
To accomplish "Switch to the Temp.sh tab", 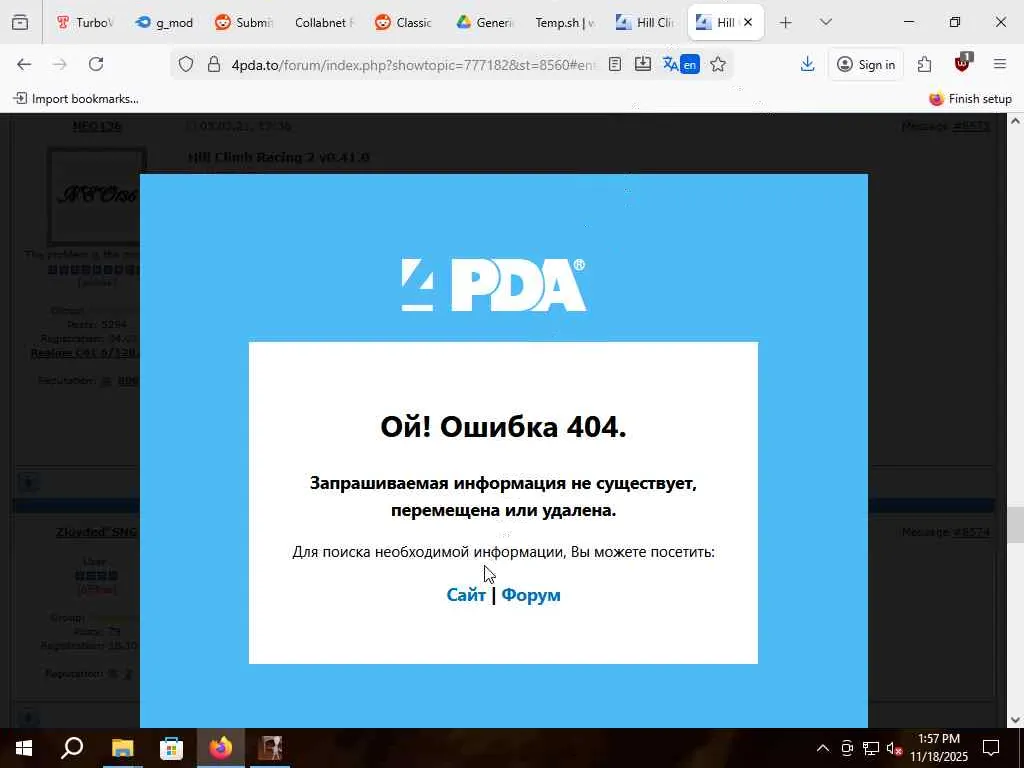I will [564, 22].
